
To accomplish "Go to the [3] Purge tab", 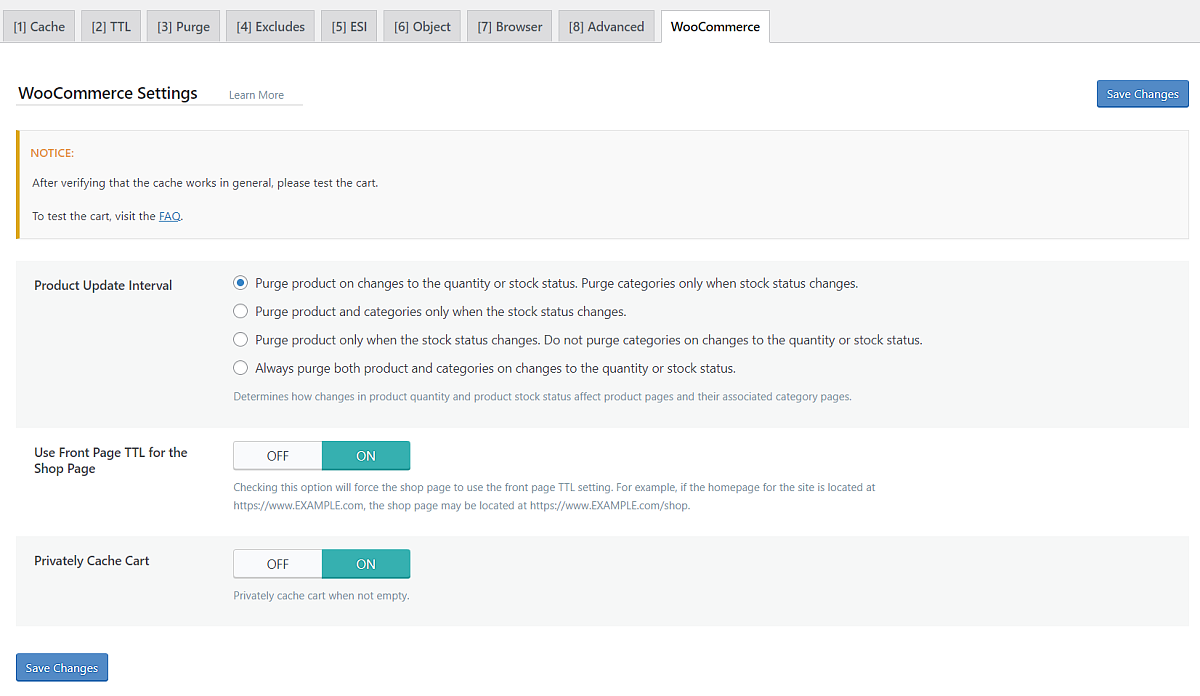I will coord(183,27).
